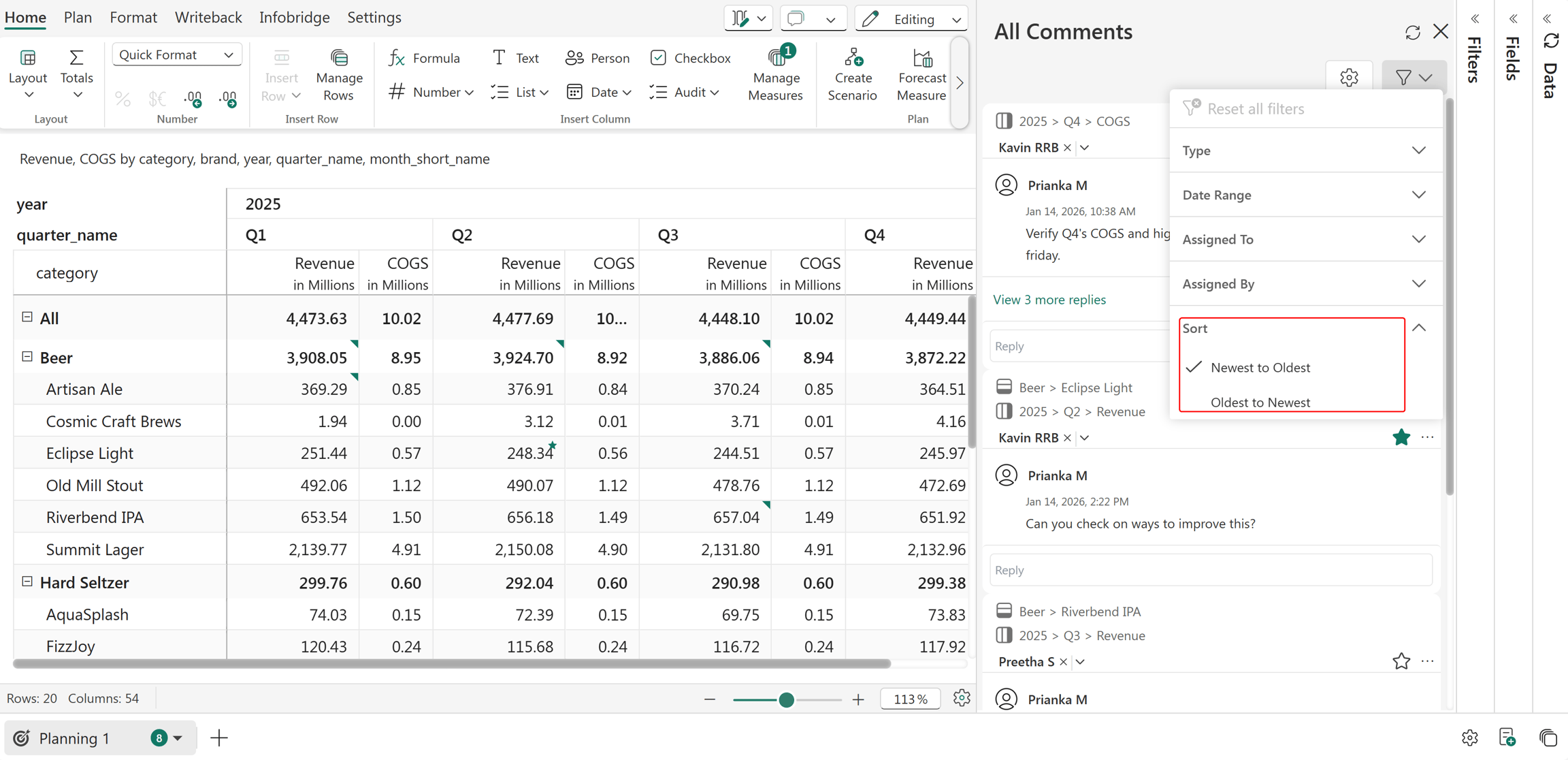Switch to the Writeback tab

click(208, 18)
